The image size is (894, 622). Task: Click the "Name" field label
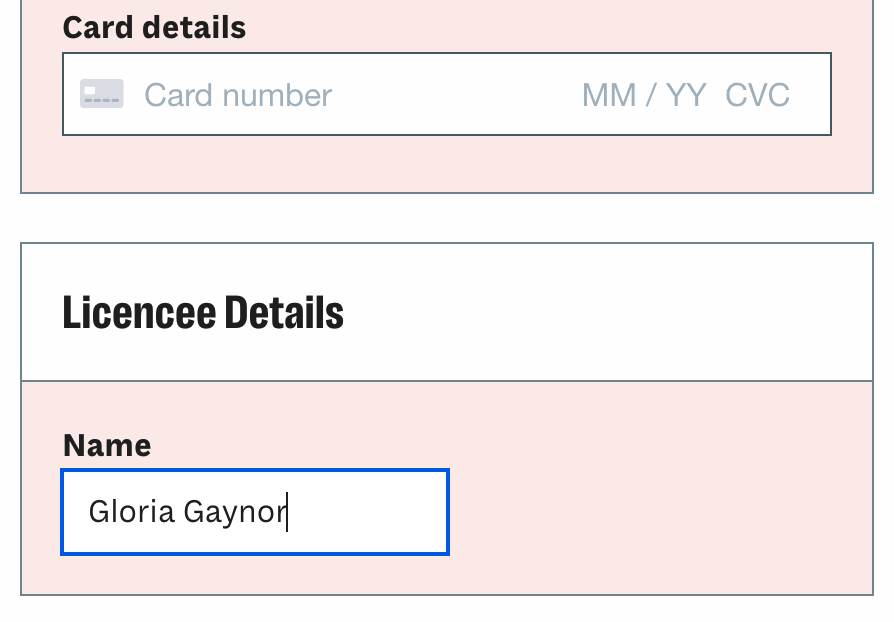107,445
